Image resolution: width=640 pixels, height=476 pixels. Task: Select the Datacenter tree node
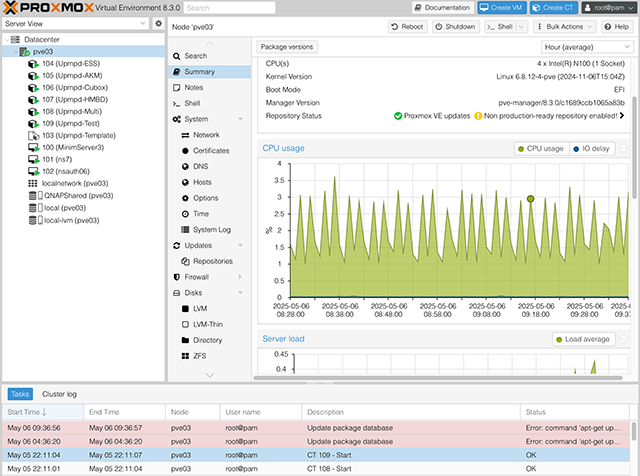click(x=41, y=40)
